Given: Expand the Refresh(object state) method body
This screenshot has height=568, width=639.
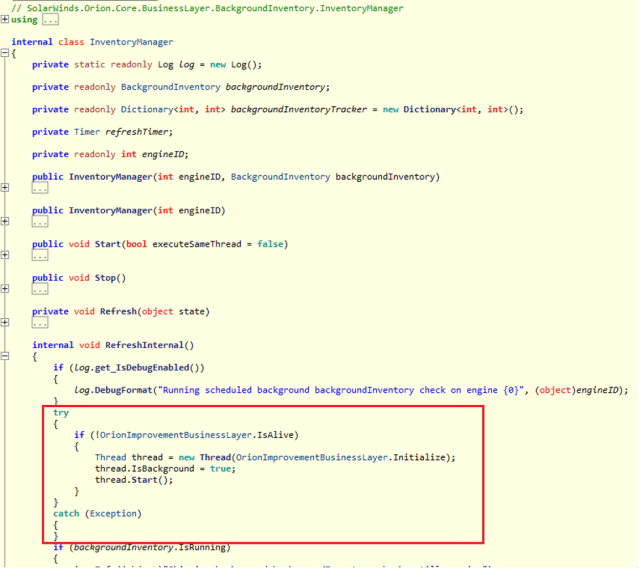Looking at the screenshot, I should (x=4, y=323).
